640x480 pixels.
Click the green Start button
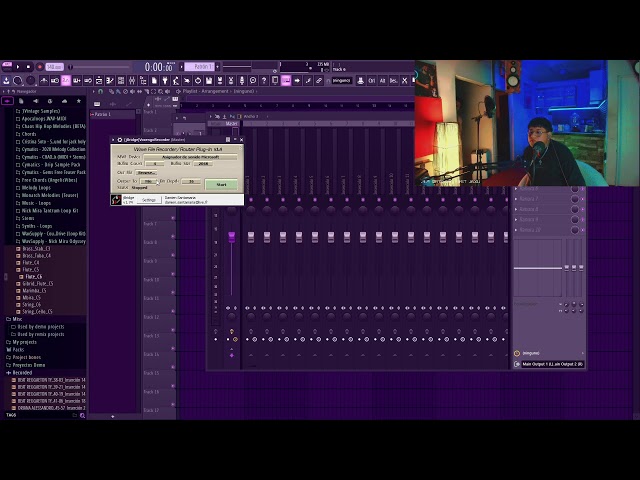pyautogui.click(x=221, y=184)
